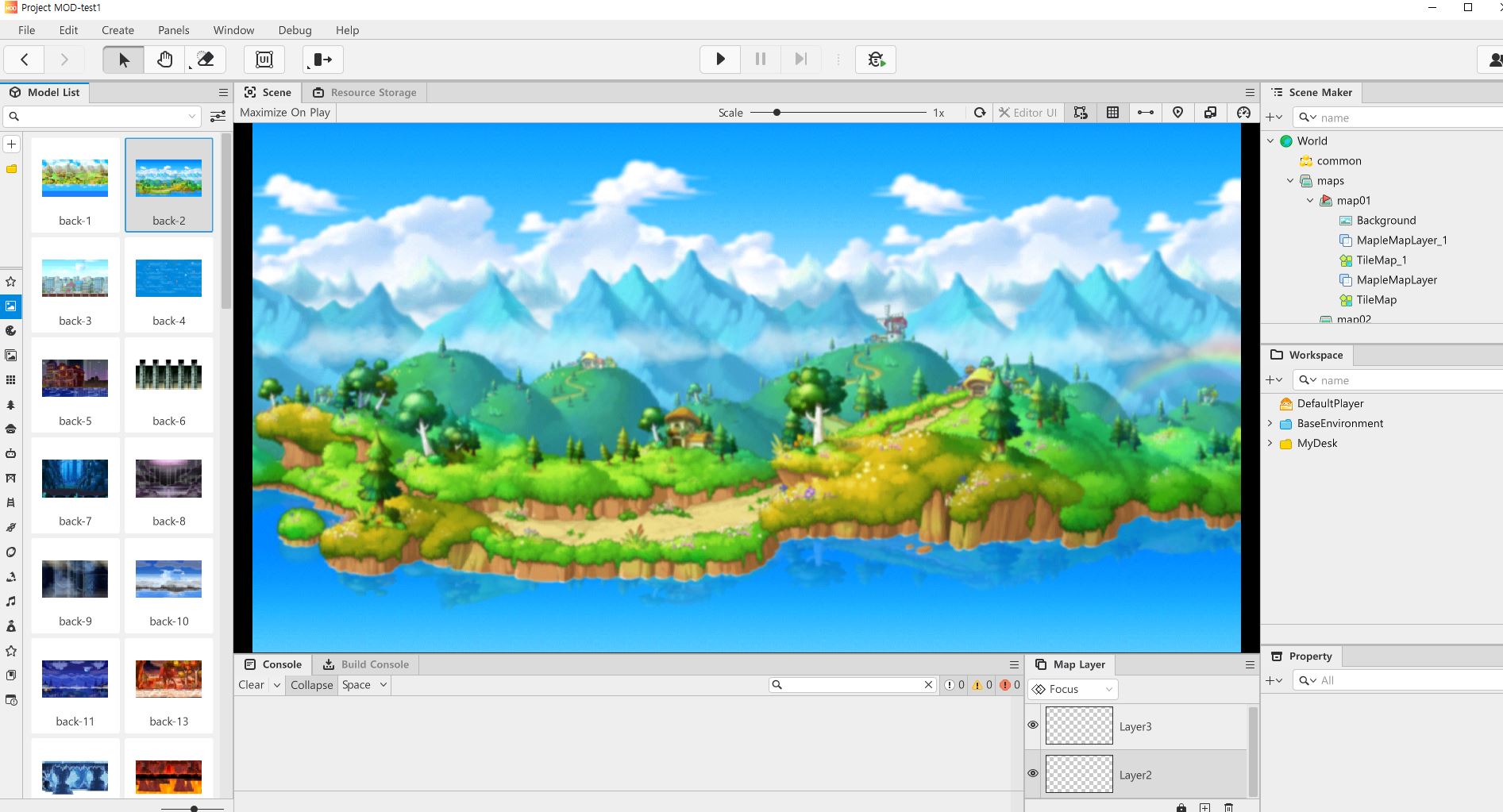Click the selection-region icon next to Editor UI
This screenshot has width=1503, height=812.
pos(1081,113)
